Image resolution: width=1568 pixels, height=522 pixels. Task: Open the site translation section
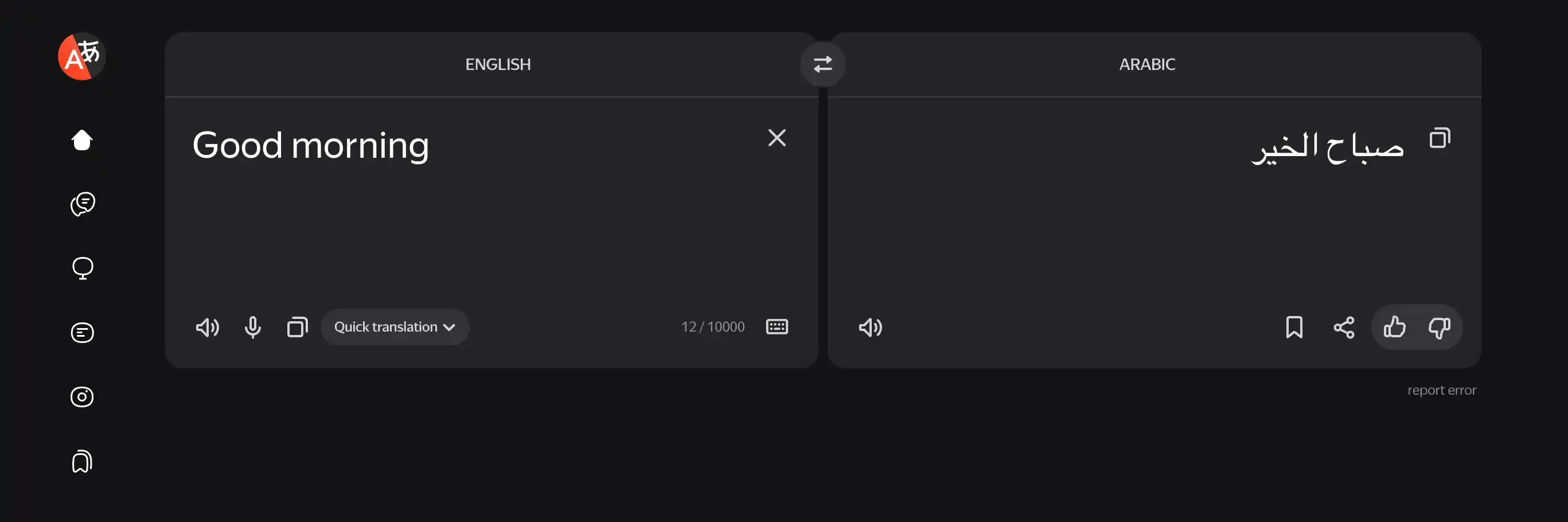tap(82, 268)
